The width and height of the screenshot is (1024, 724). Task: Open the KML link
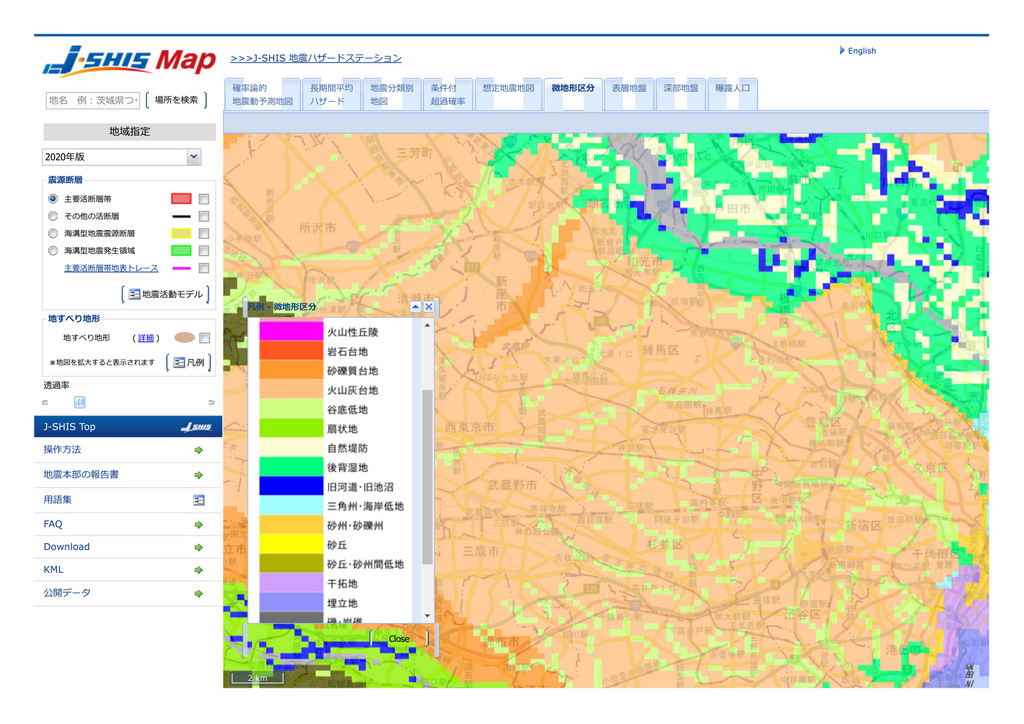click(x=54, y=570)
